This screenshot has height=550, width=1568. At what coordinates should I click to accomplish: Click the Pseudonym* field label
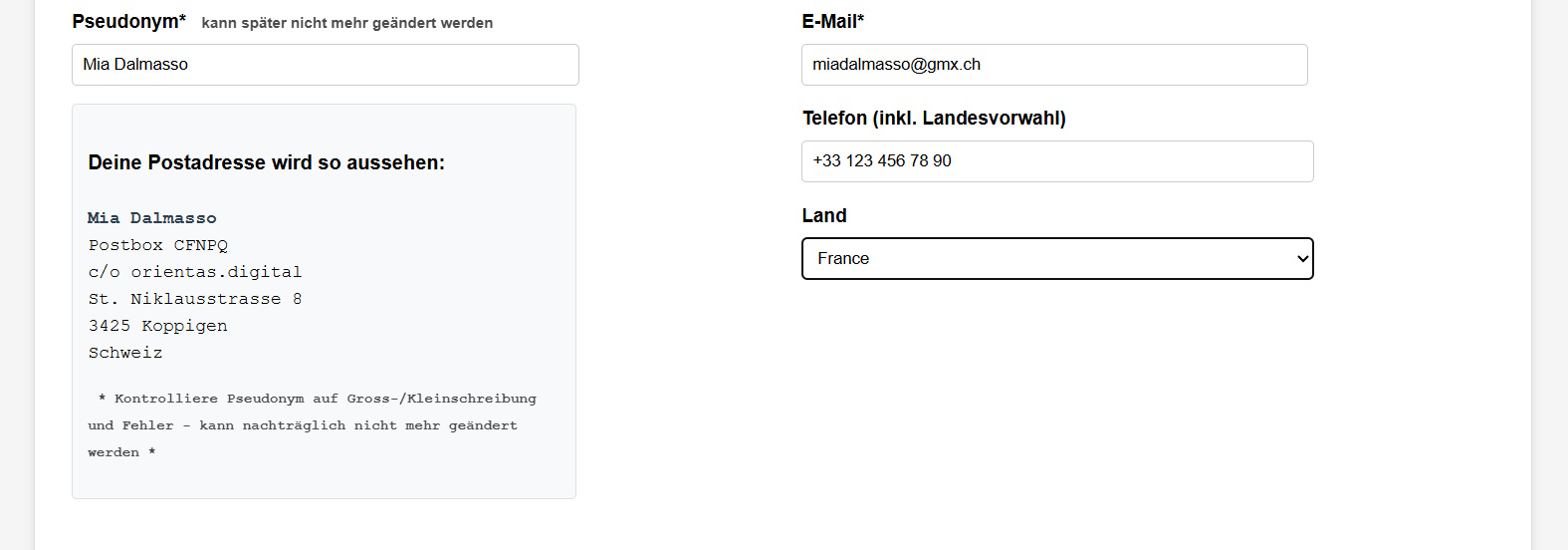pyautogui.click(x=128, y=21)
